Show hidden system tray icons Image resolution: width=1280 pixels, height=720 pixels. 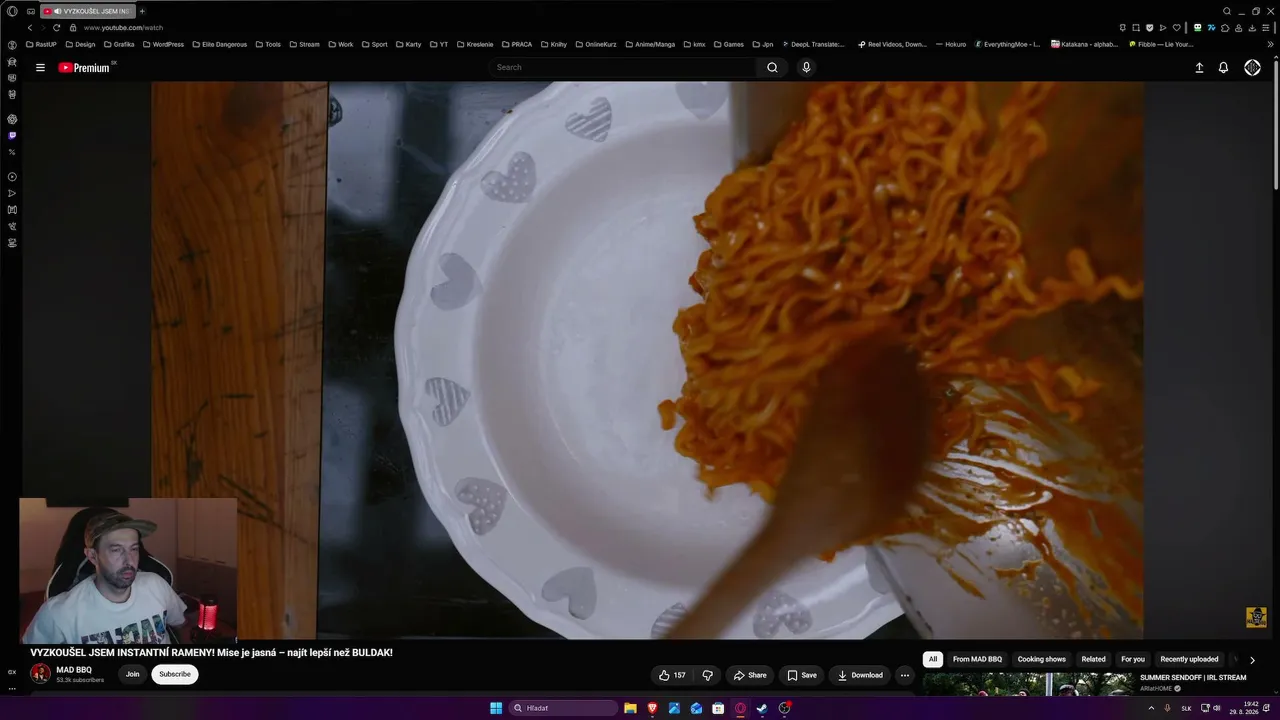1151,708
